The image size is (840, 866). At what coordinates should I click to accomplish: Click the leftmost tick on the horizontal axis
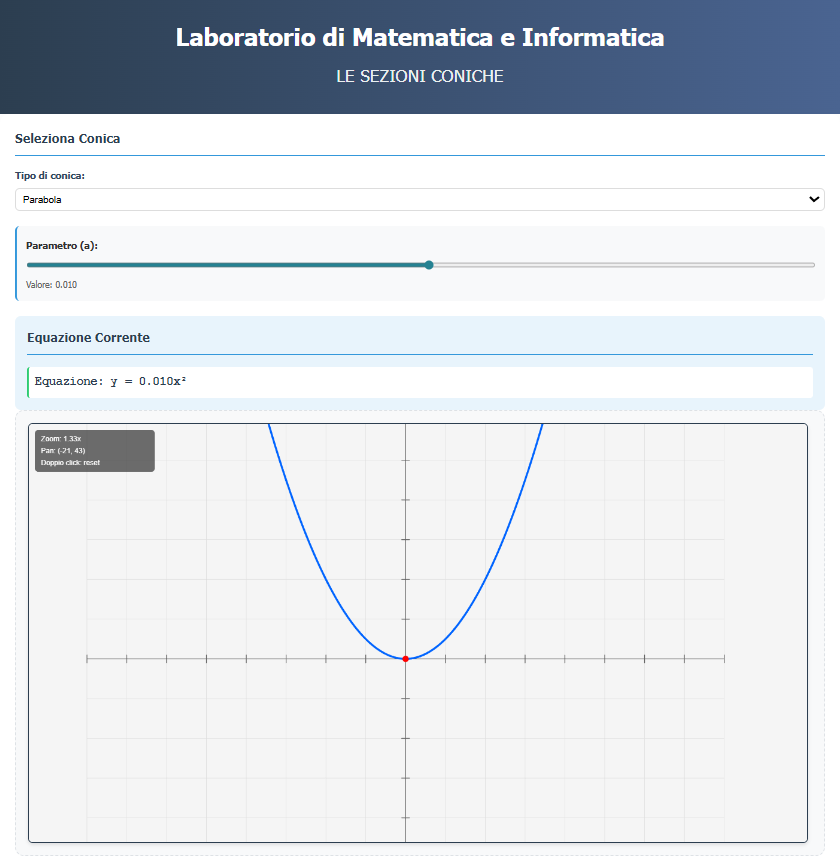(x=87, y=659)
